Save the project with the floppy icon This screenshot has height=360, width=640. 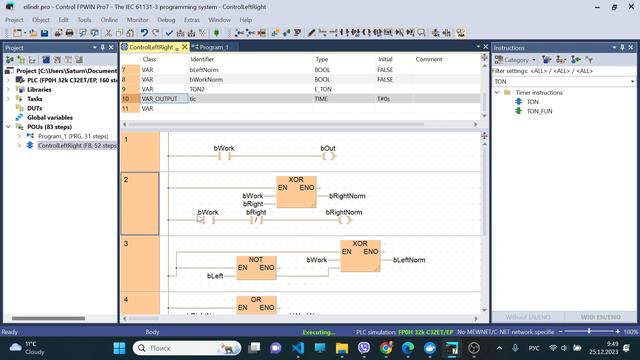(x=44, y=33)
